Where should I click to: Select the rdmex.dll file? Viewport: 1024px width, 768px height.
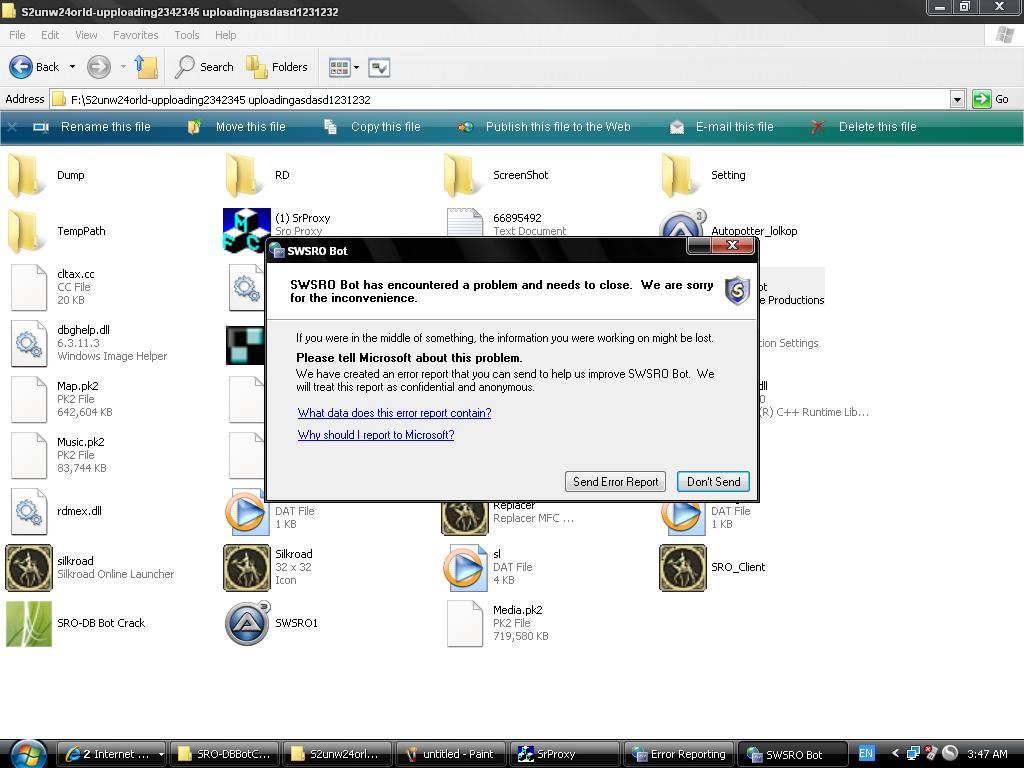pos(56,511)
